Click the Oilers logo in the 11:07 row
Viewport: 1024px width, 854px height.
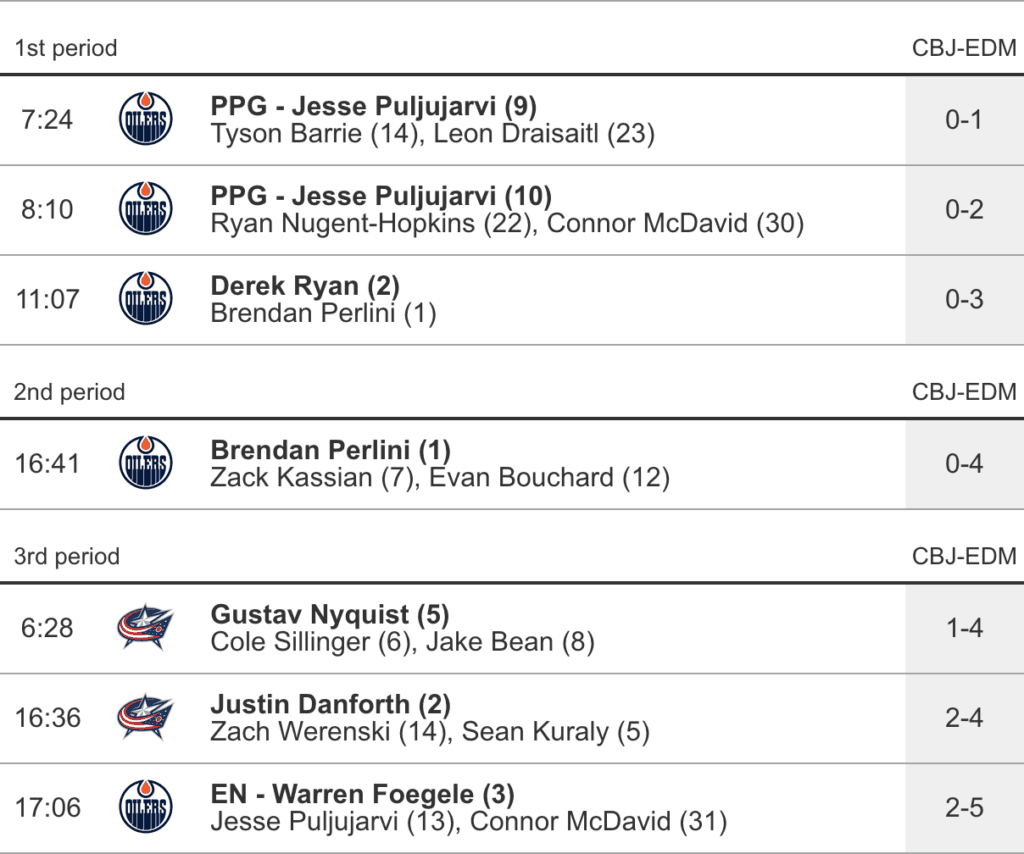tap(145, 299)
